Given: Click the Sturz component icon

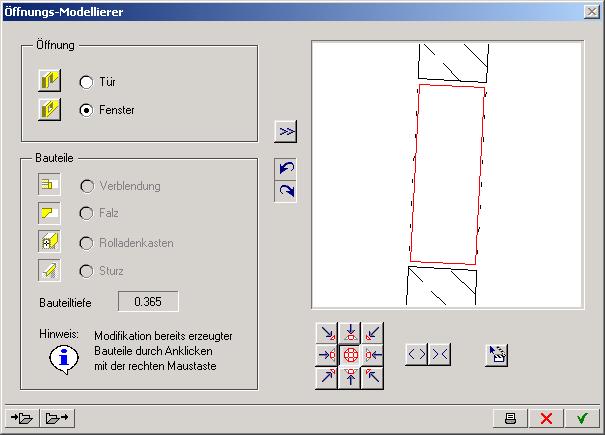Looking at the screenshot, I should 49,270.
